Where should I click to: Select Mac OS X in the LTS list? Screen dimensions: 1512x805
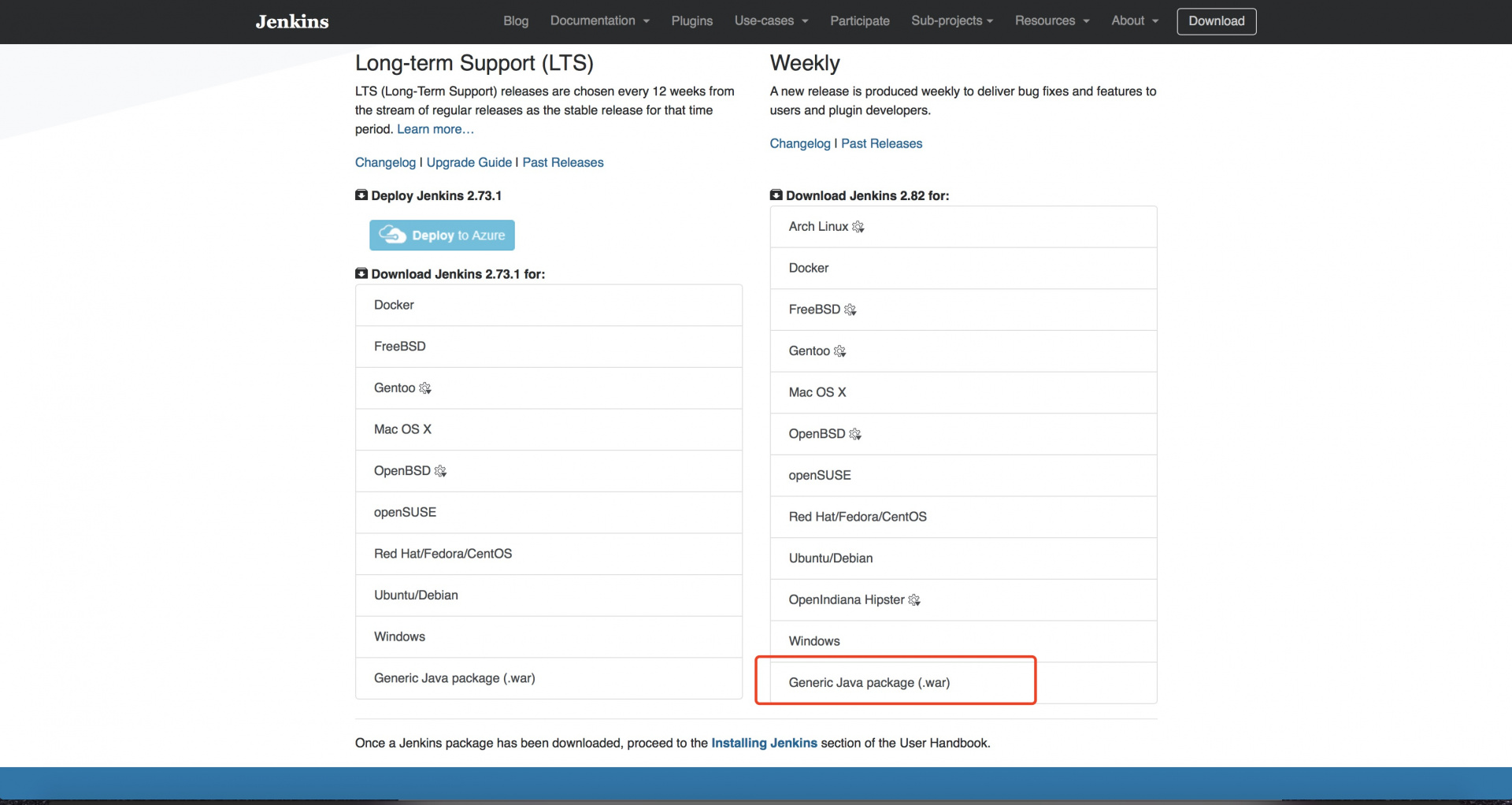[549, 429]
